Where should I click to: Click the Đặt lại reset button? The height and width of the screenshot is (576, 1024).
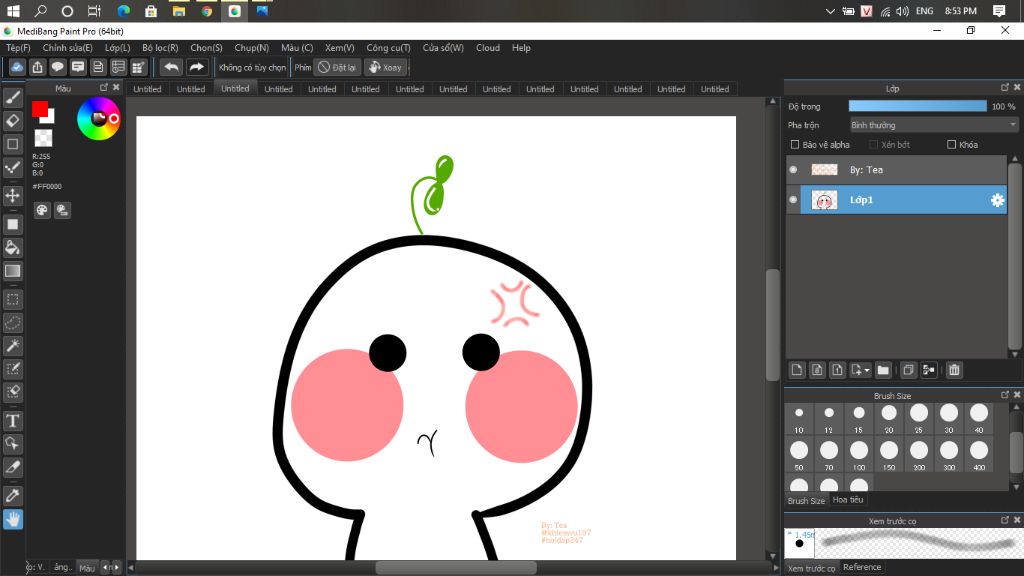(x=338, y=67)
